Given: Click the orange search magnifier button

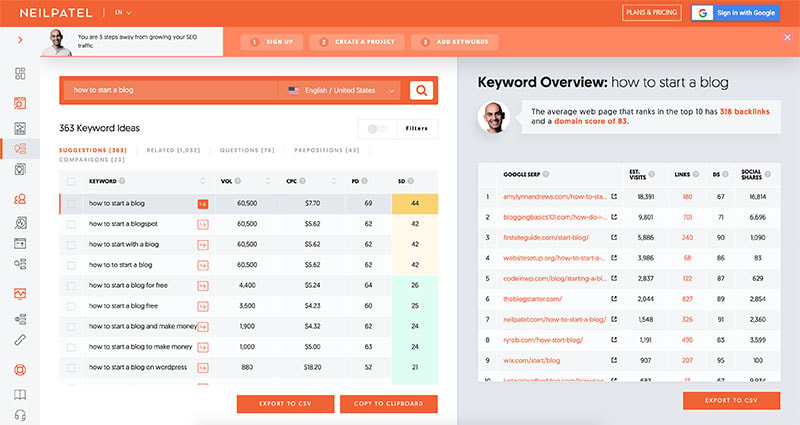Looking at the screenshot, I should coord(421,90).
